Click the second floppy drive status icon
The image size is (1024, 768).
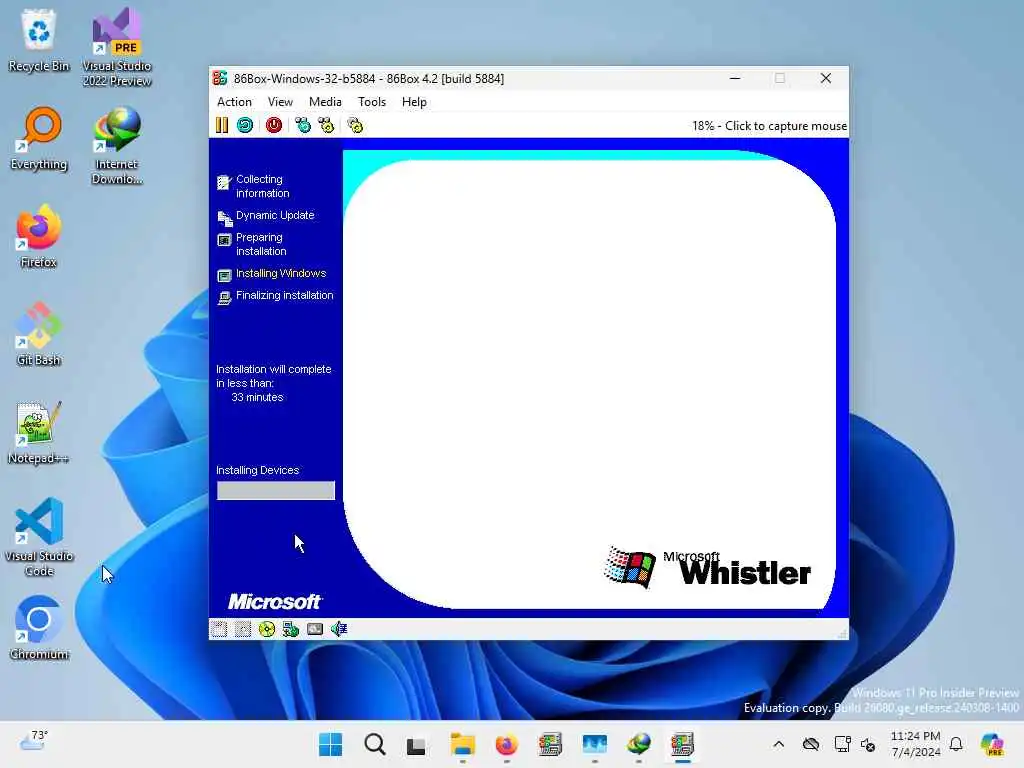coord(243,629)
